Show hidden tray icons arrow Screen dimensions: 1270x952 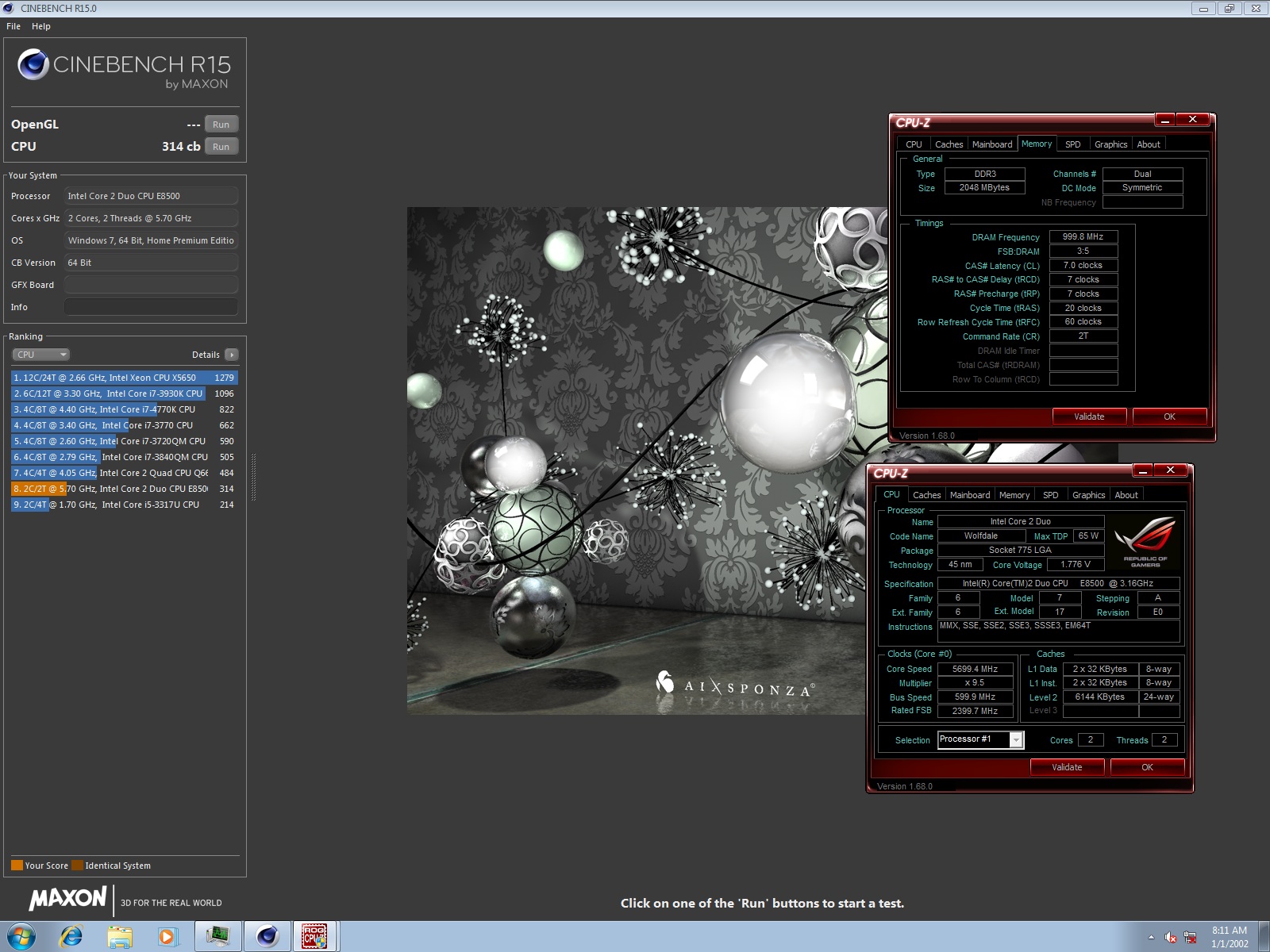coord(1149,938)
